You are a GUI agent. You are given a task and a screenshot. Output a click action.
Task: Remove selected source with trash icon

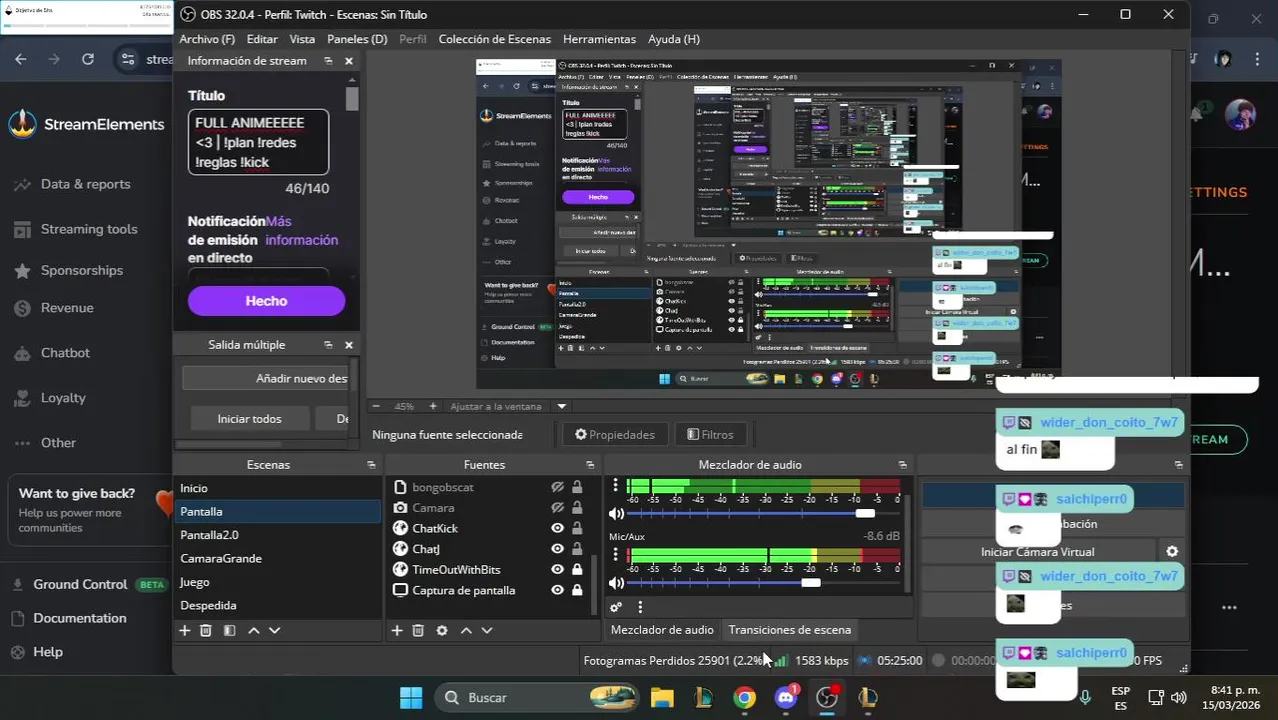pos(418,631)
